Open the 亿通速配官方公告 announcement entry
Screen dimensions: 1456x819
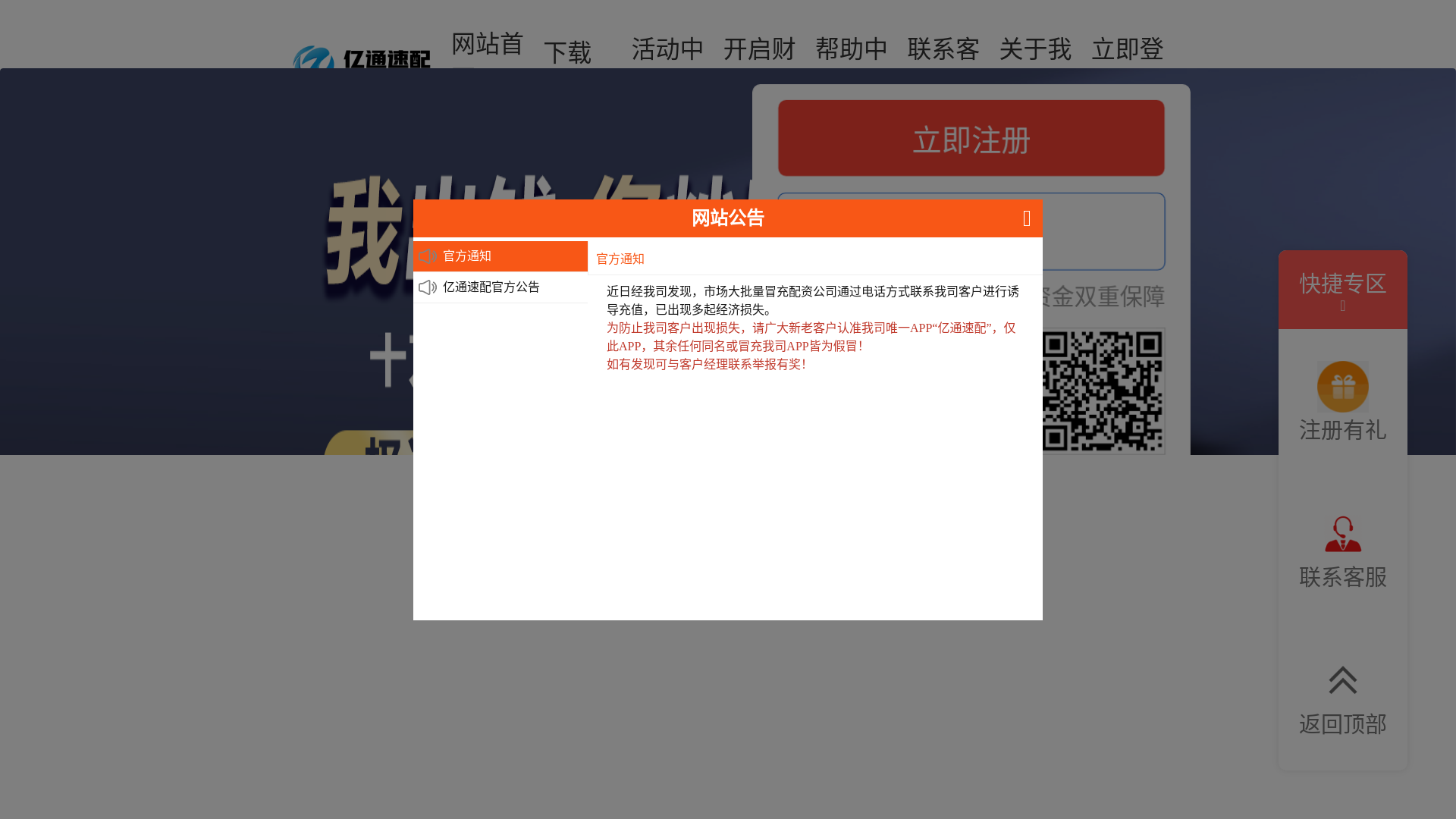500,287
